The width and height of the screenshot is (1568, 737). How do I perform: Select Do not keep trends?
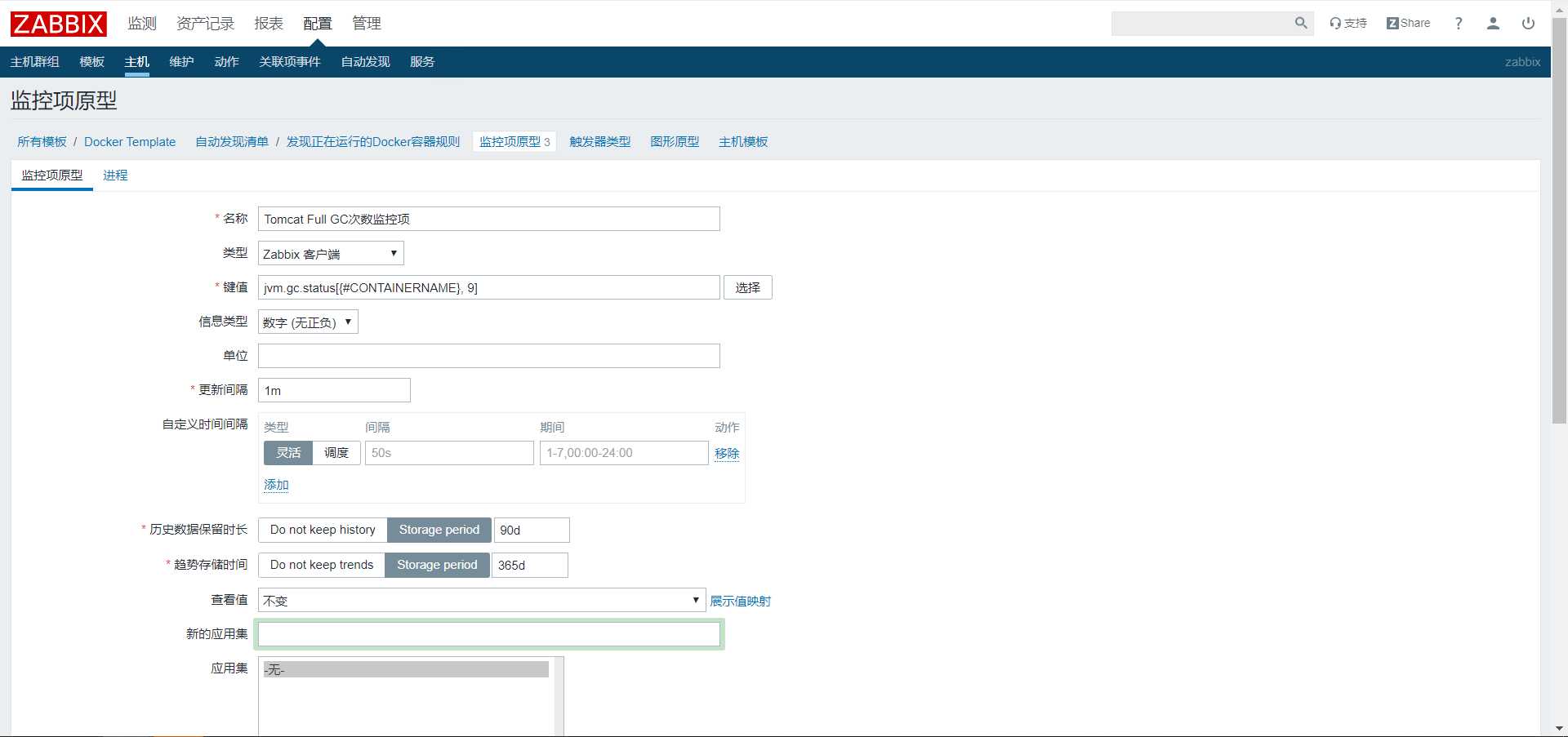tap(322, 565)
